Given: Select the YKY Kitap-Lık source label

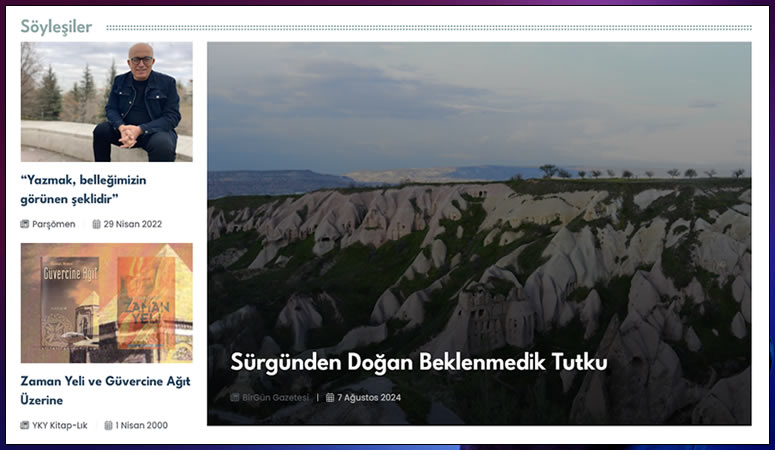Looking at the screenshot, I should coord(60,425).
